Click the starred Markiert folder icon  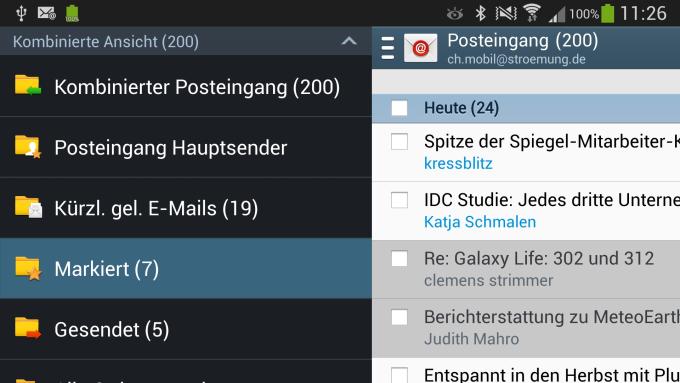pos(28,268)
